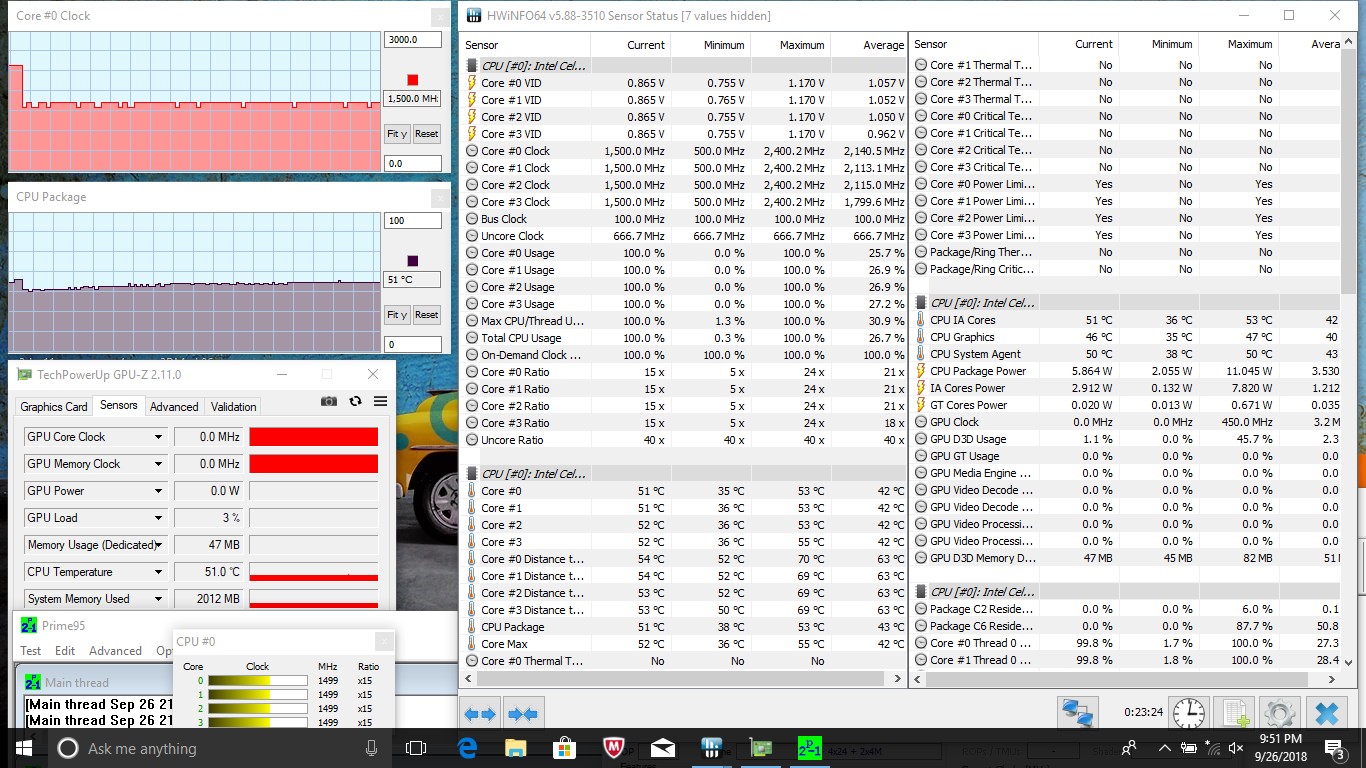Open GPU Load sensor dropdown
Viewport: 1366px width, 768px height.
[x=159, y=518]
